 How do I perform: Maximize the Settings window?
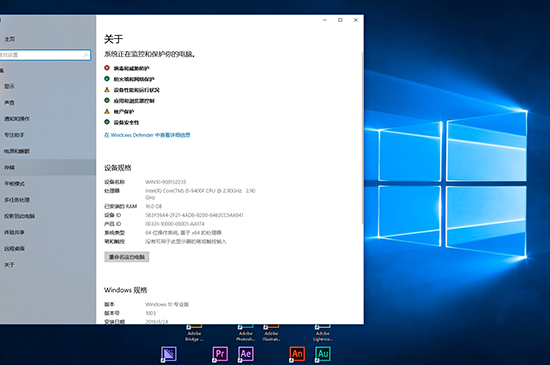pos(340,20)
